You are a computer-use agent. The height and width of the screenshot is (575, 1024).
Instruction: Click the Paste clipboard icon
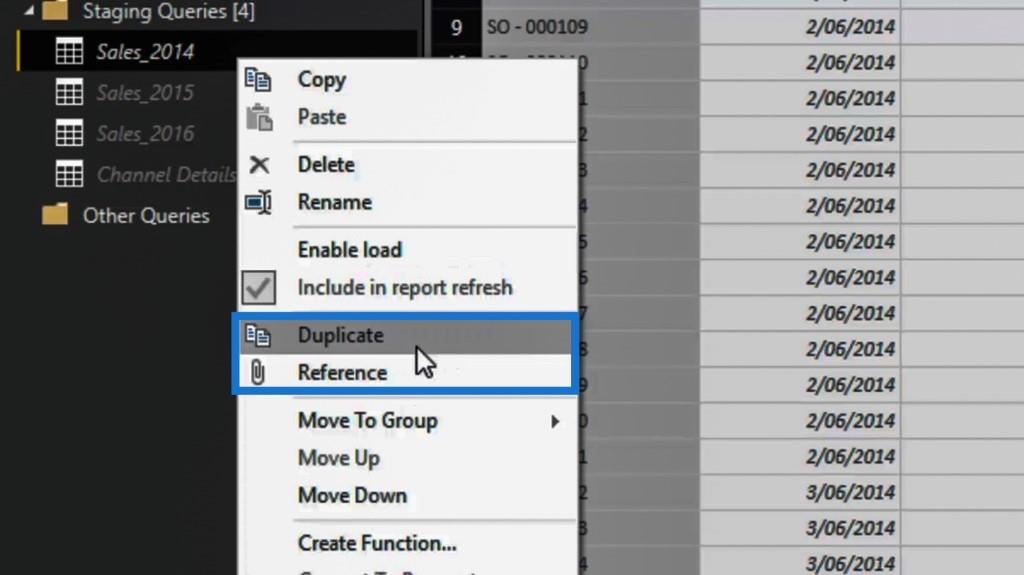point(259,118)
